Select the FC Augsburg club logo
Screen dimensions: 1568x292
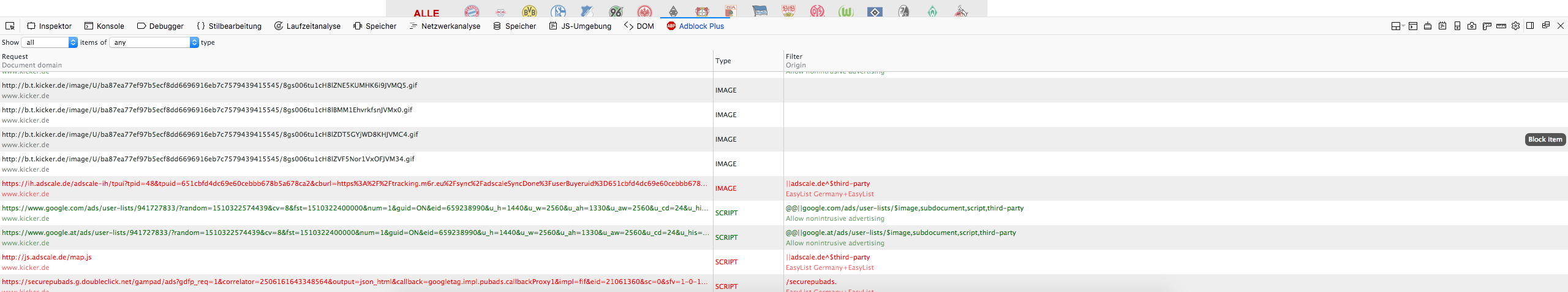[731, 11]
